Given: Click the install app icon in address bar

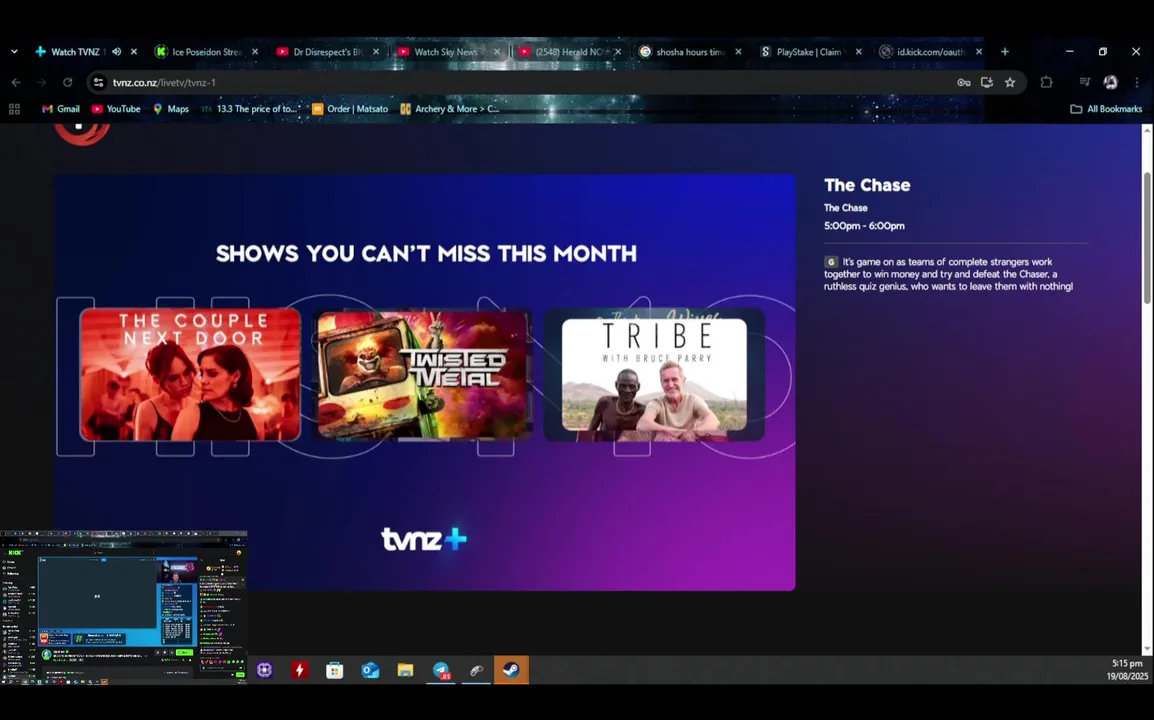Looking at the screenshot, I should point(987,82).
